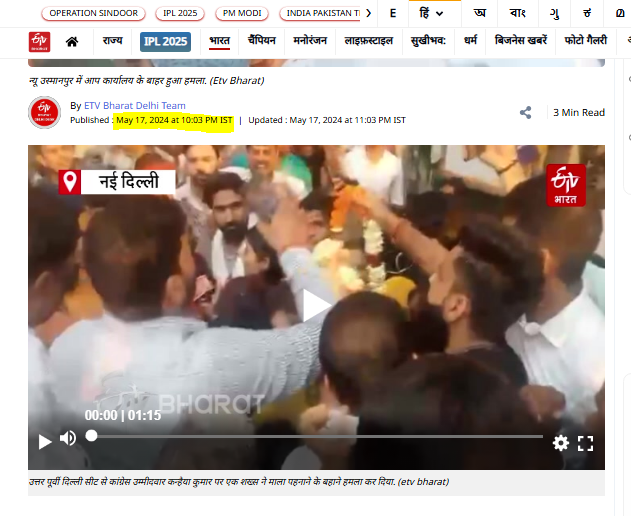Select the PM MODI trending tag

click(244, 14)
